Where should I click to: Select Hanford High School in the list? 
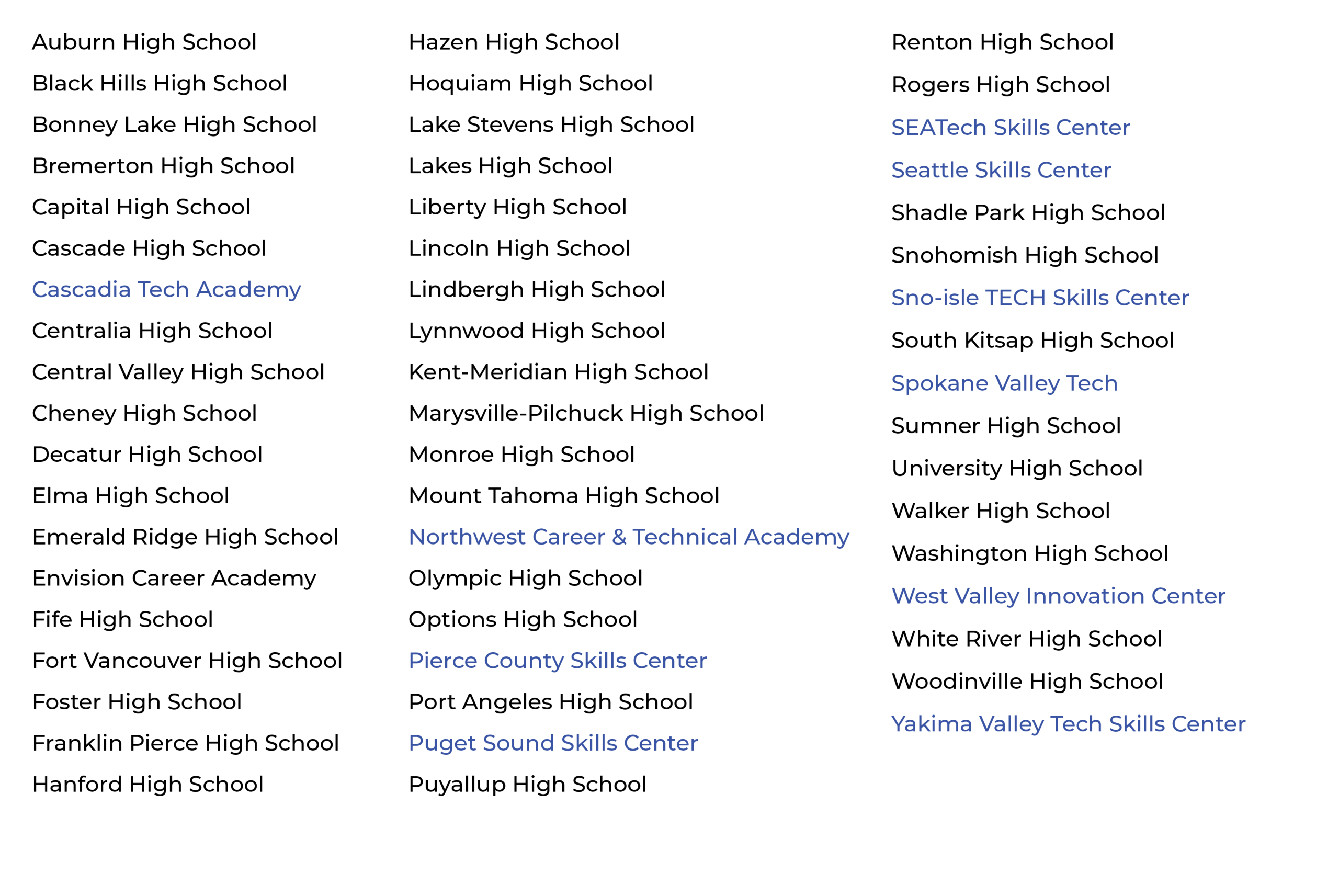click(x=147, y=785)
